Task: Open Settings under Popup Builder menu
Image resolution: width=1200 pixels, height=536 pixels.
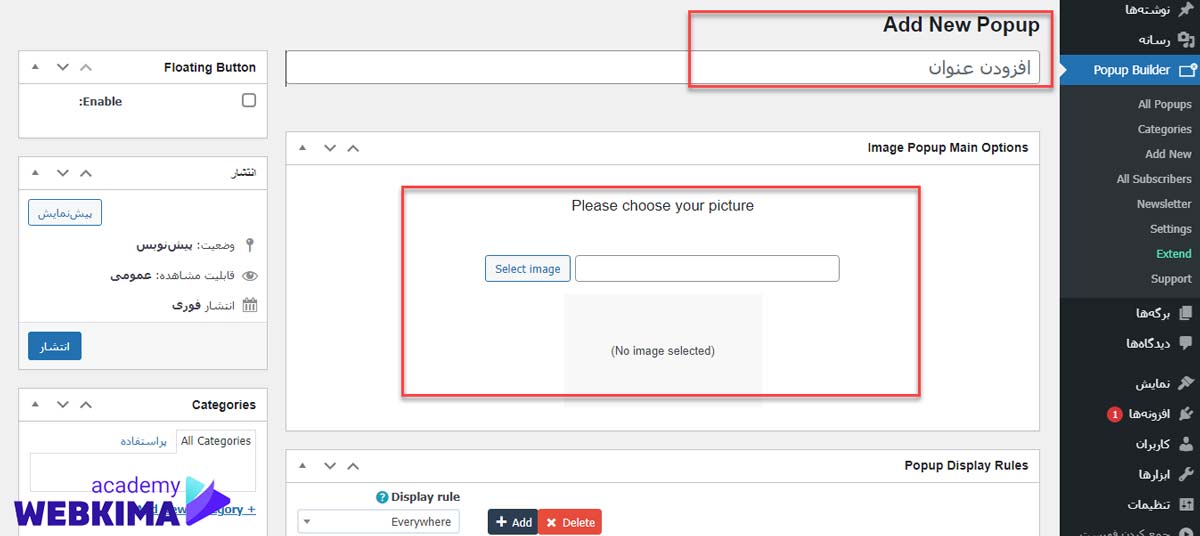Action: point(1170,229)
